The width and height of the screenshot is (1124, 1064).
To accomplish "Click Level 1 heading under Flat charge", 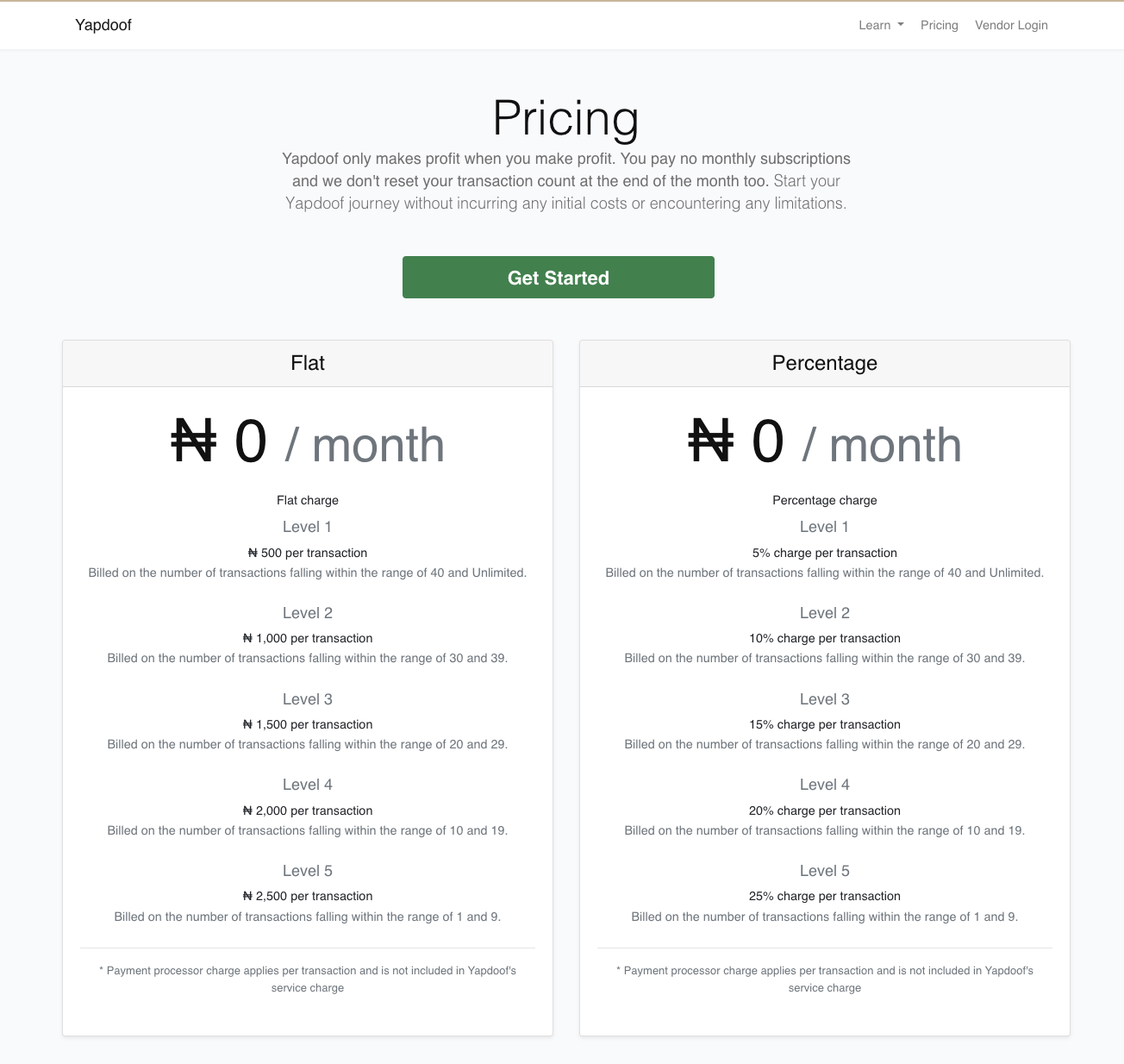I will click(x=307, y=527).
